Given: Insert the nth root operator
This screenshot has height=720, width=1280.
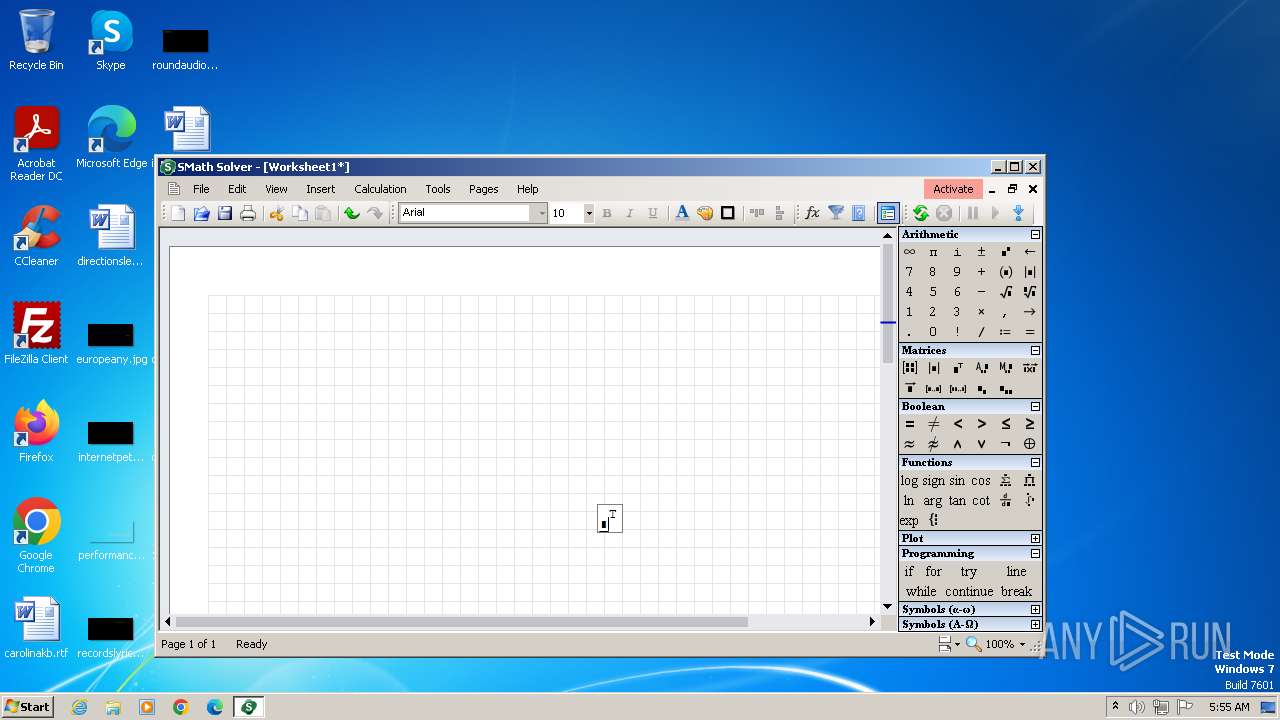Looking at the screenshot, I should coord(1030,292).
